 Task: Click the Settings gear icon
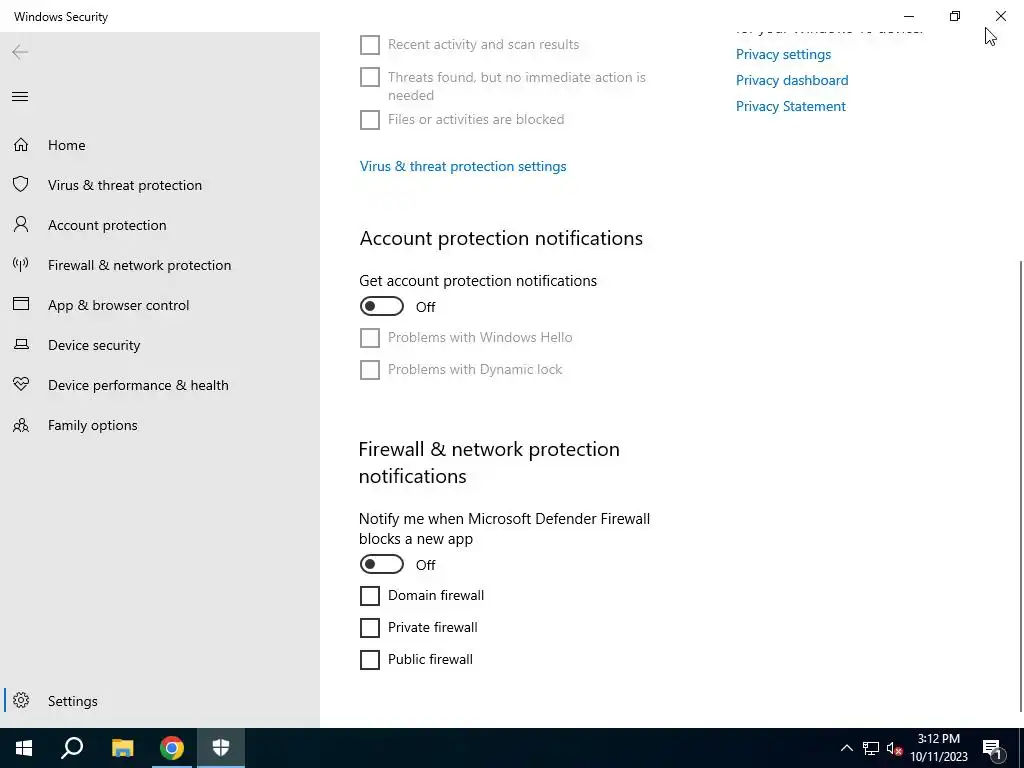21,700
